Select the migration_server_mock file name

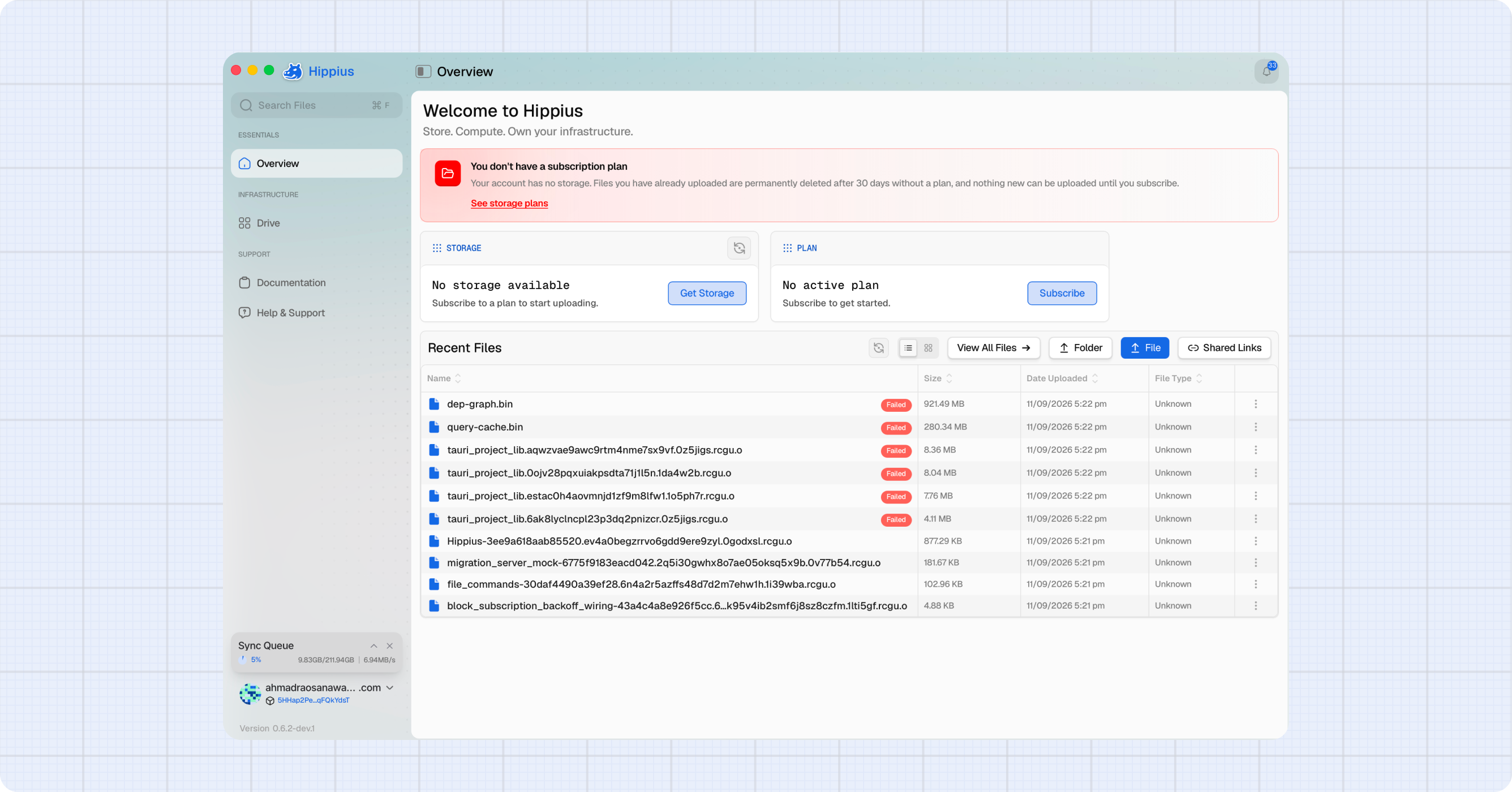point(663,563)
